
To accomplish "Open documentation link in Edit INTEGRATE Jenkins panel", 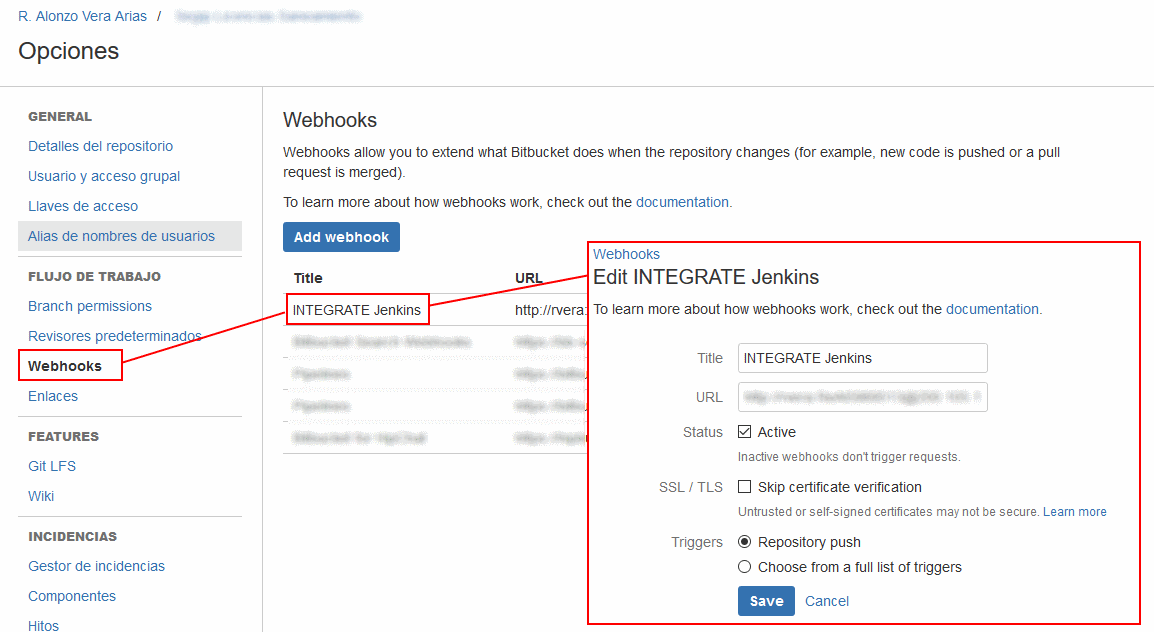I will (x=992, y=310).
